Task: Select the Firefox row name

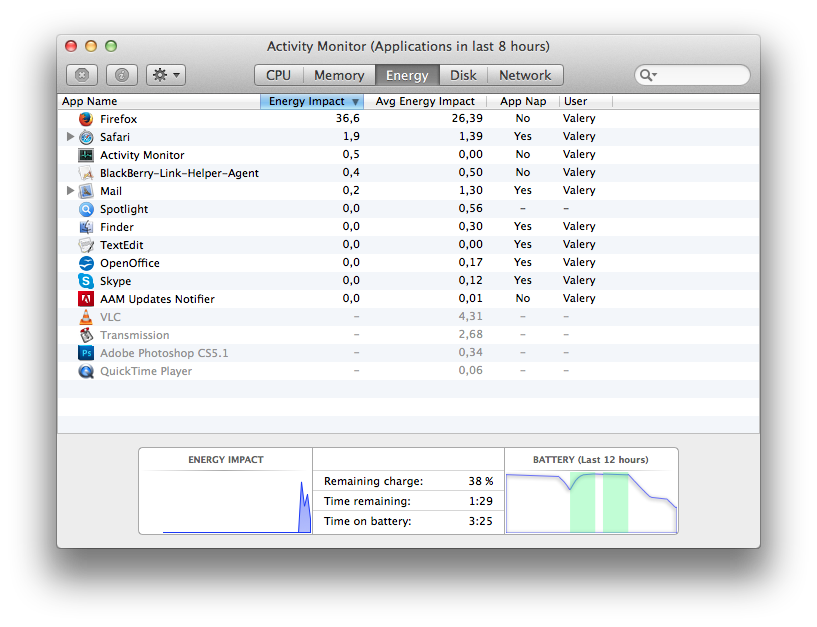Action: pos(118,119)
